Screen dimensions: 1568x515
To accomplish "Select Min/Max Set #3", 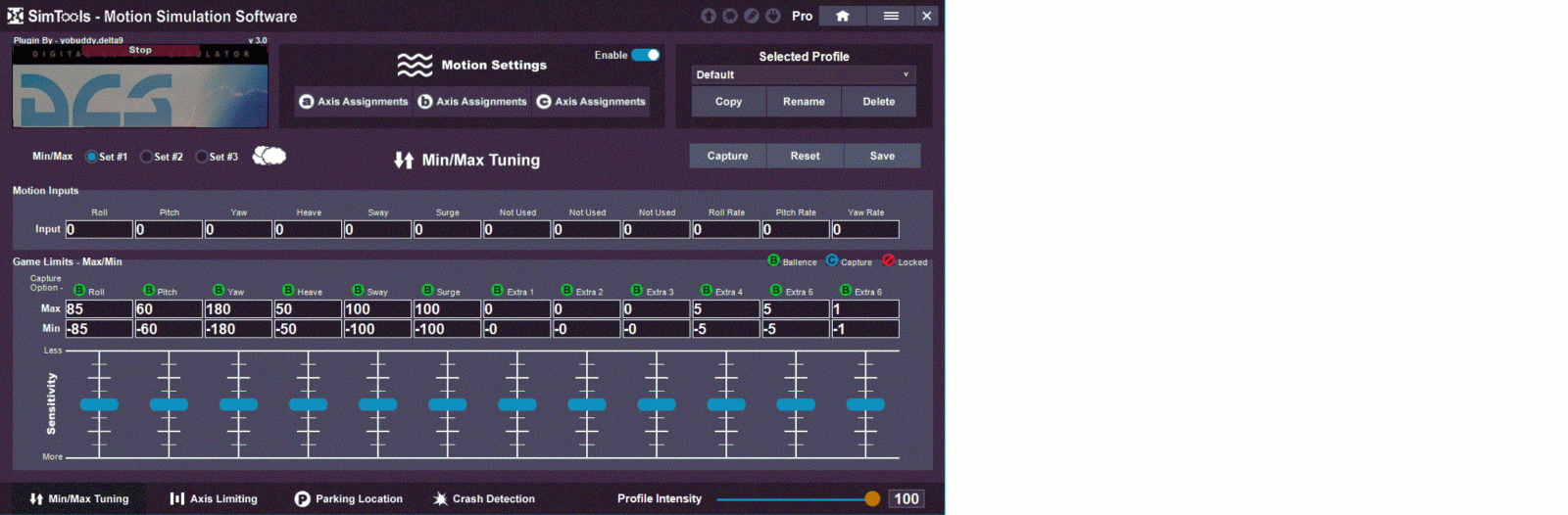I will click(201, 157).
